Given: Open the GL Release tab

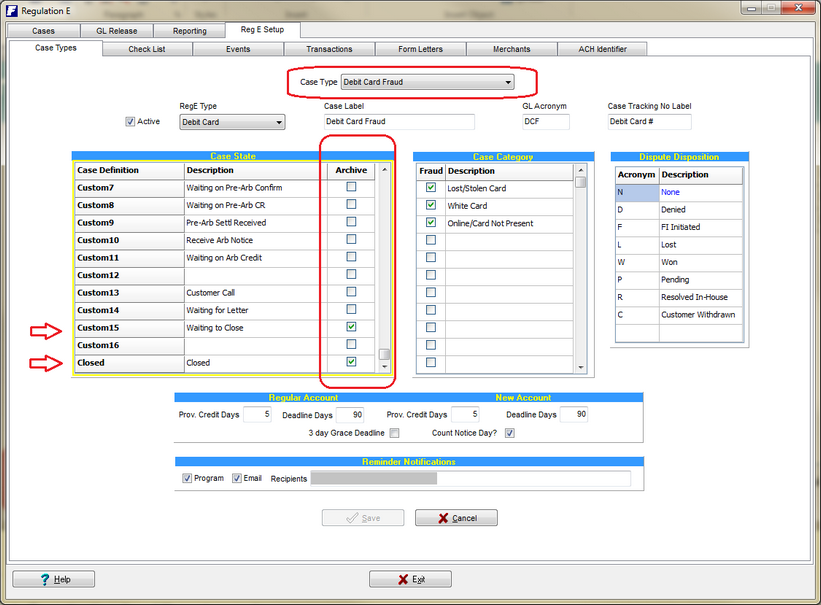Looking at the screenshot, I should click(116, 31).
